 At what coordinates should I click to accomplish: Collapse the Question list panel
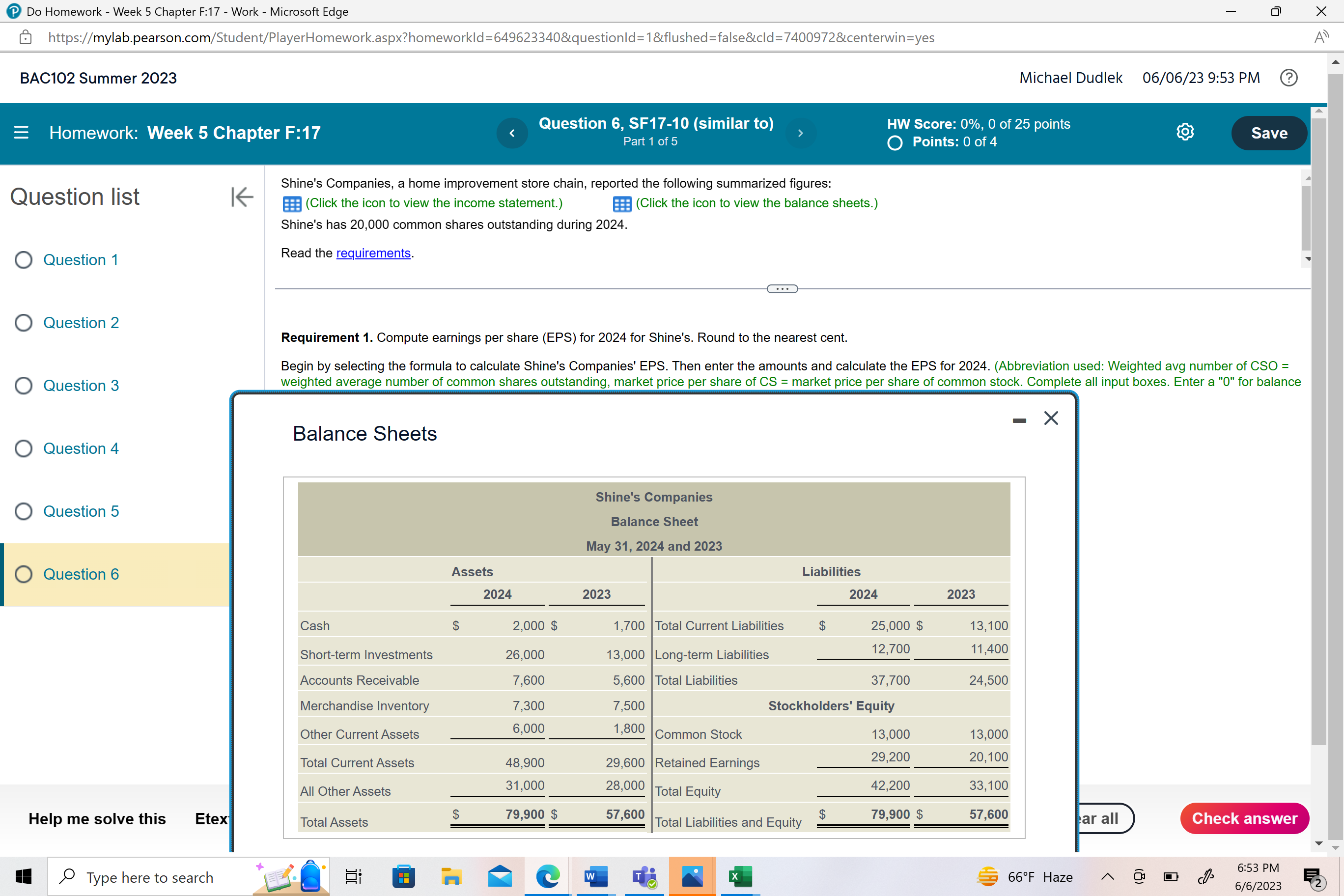(242, 196)
